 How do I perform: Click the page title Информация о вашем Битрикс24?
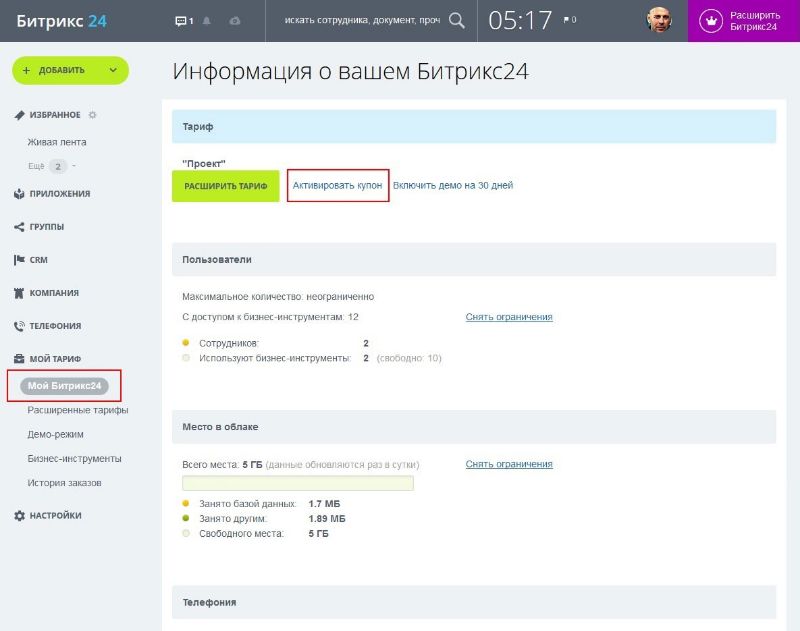[x=351, y=71]
